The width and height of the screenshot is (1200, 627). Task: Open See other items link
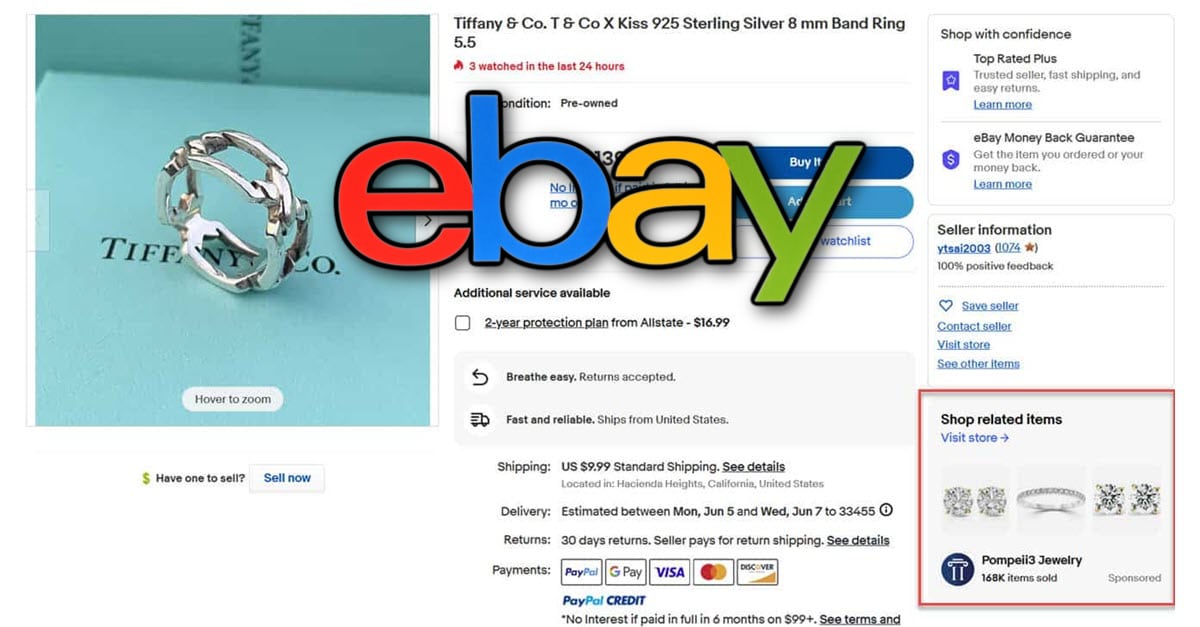978,364
